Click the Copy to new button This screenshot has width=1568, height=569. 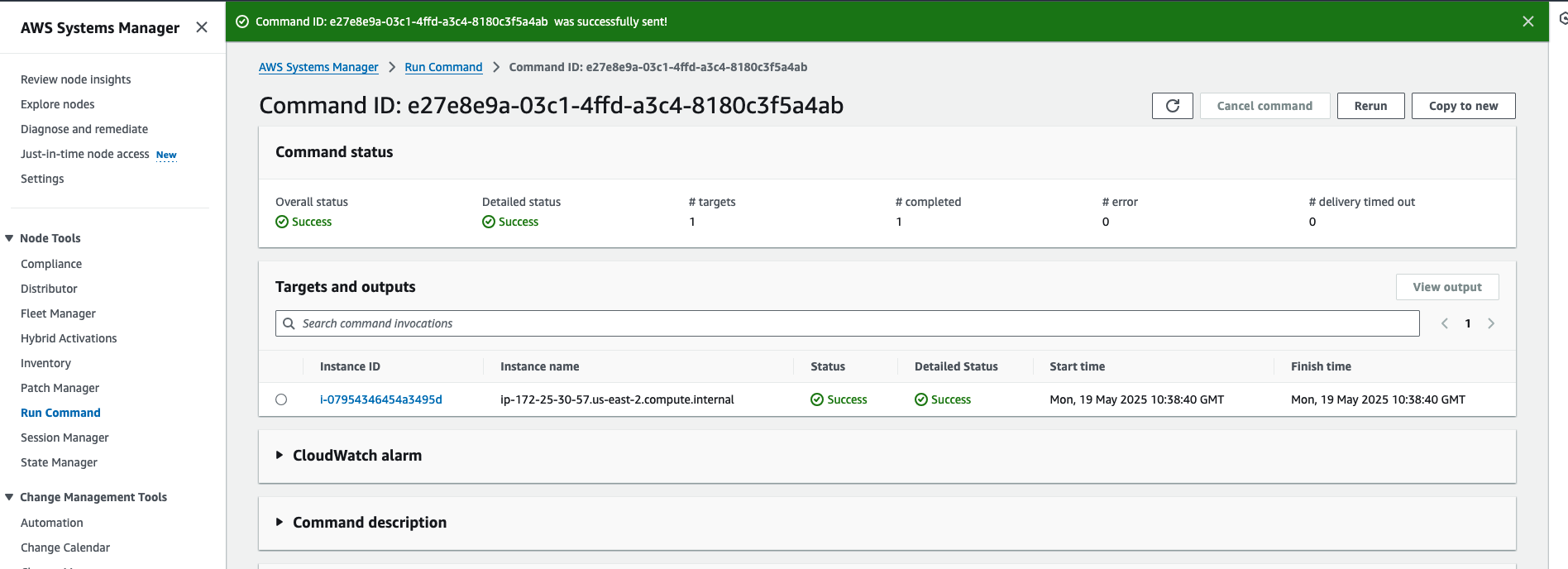point(1463,106)
